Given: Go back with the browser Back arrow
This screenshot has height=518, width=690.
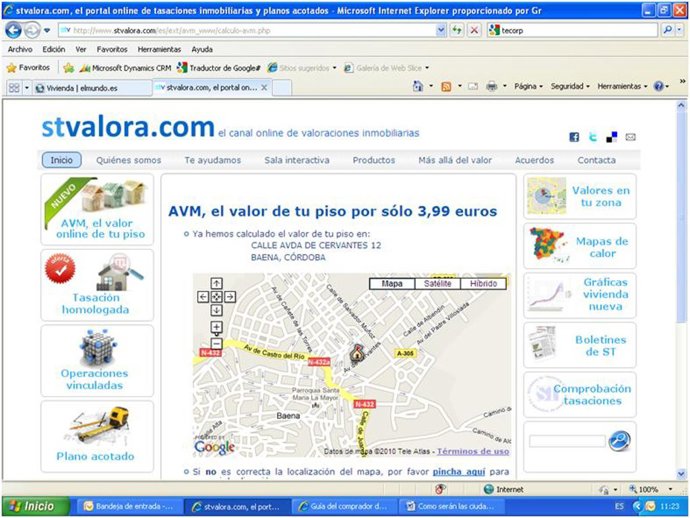Looking at the screenshot, I should (x=13, y=30).
